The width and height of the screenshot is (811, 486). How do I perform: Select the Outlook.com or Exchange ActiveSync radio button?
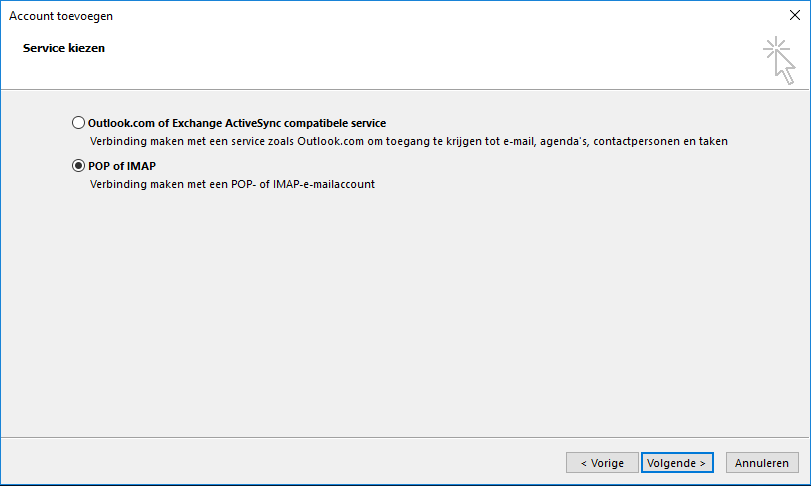[79, 123]
